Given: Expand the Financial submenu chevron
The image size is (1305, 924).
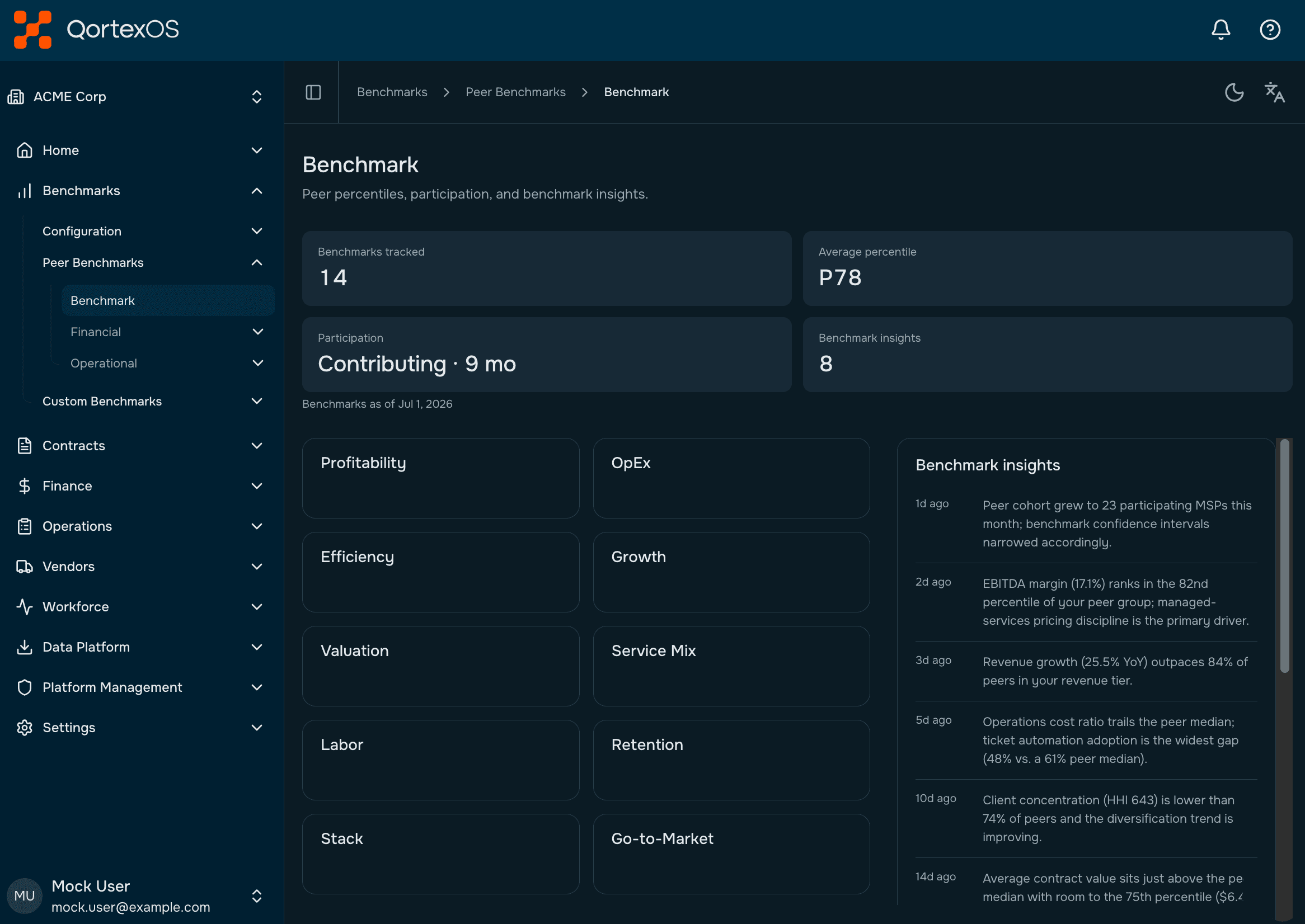Looking at the screenshot, I should click(x=258, y=332).
